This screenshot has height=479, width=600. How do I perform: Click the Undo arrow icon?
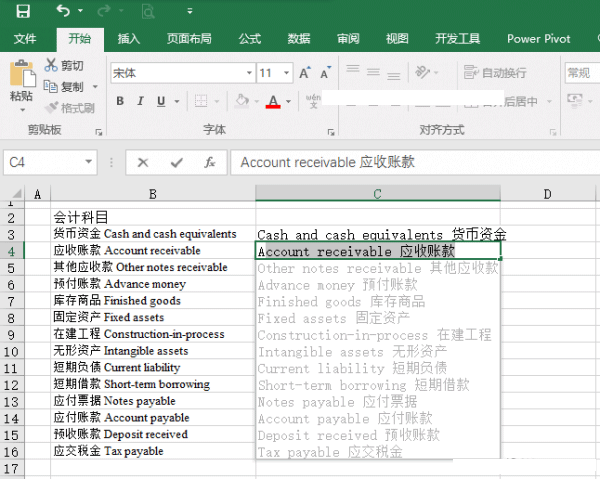[63, 11]
